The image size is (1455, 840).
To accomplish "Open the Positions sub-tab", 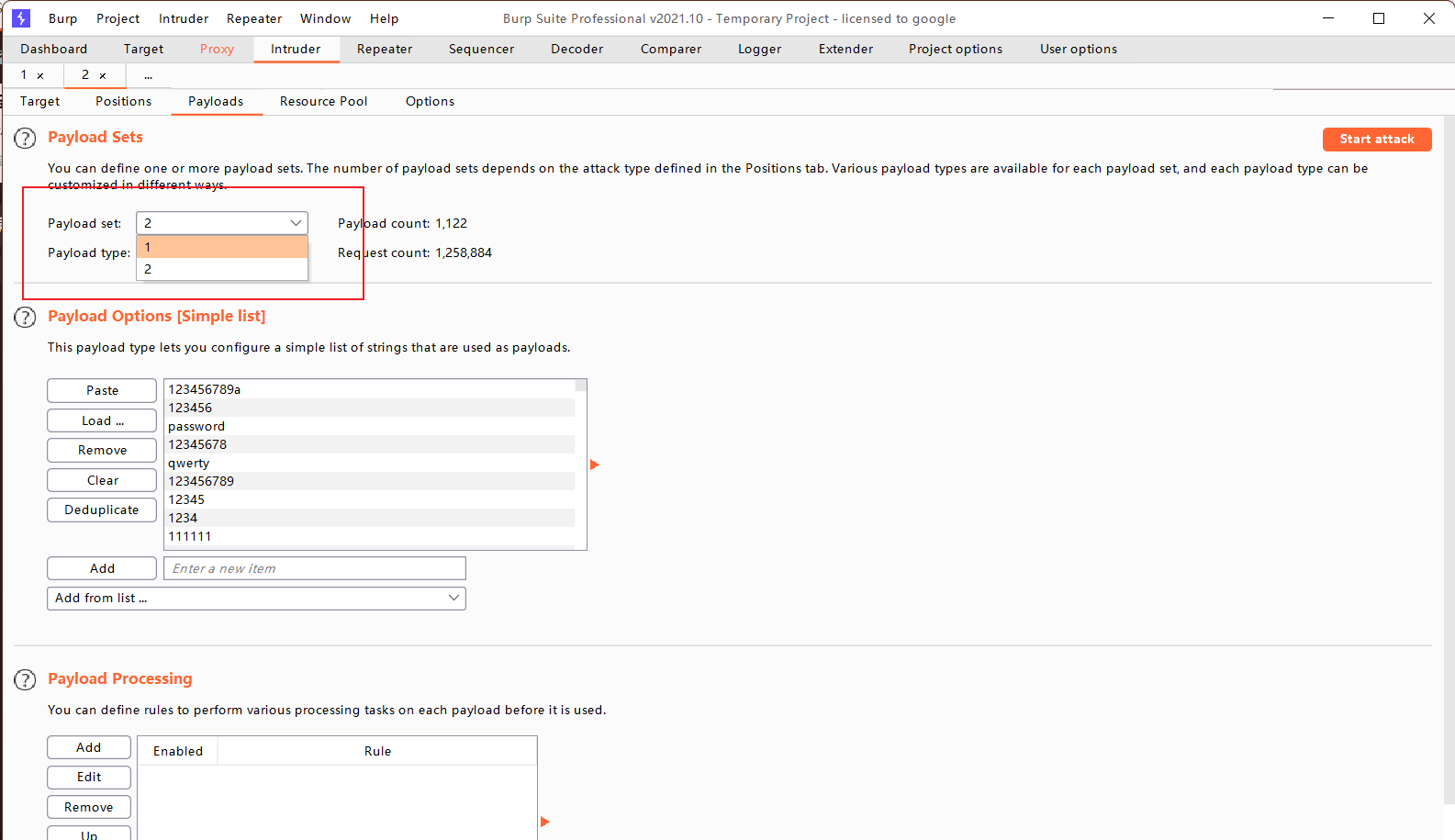I will tap(123, 101).
